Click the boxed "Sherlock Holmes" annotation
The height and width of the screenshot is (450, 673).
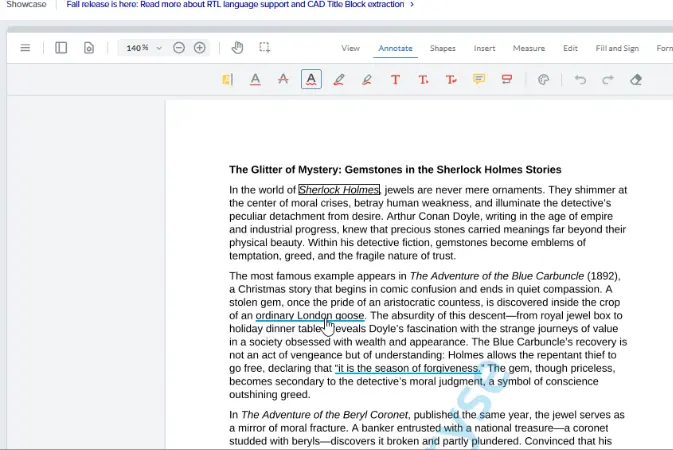(339, 190)
